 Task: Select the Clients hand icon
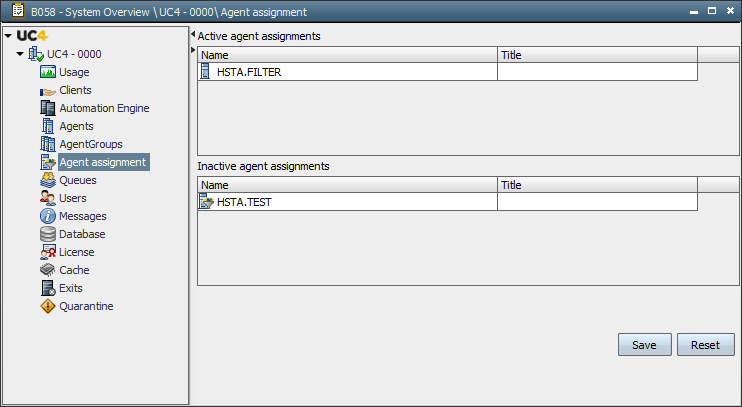pyautogui.click(x=48, y=90)
